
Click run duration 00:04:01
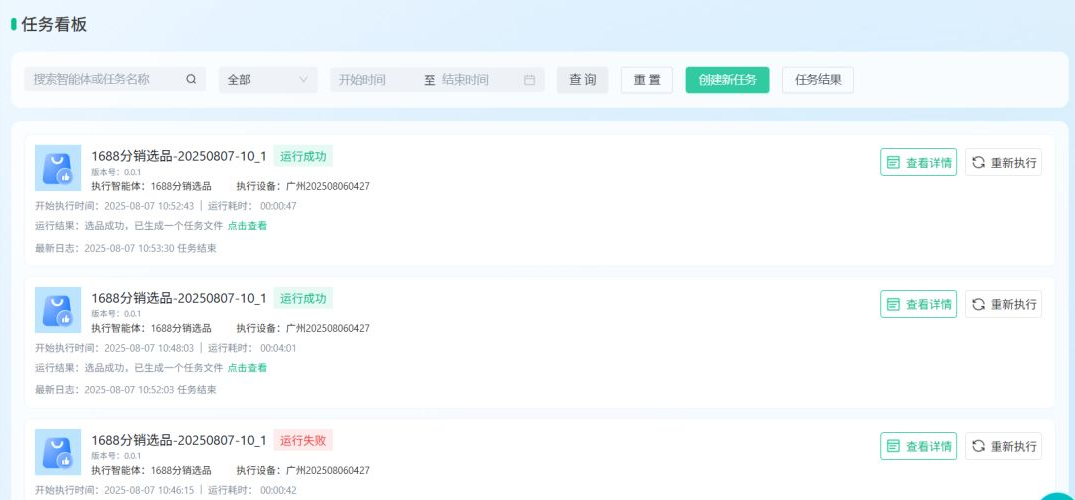(x=278, y=348)
